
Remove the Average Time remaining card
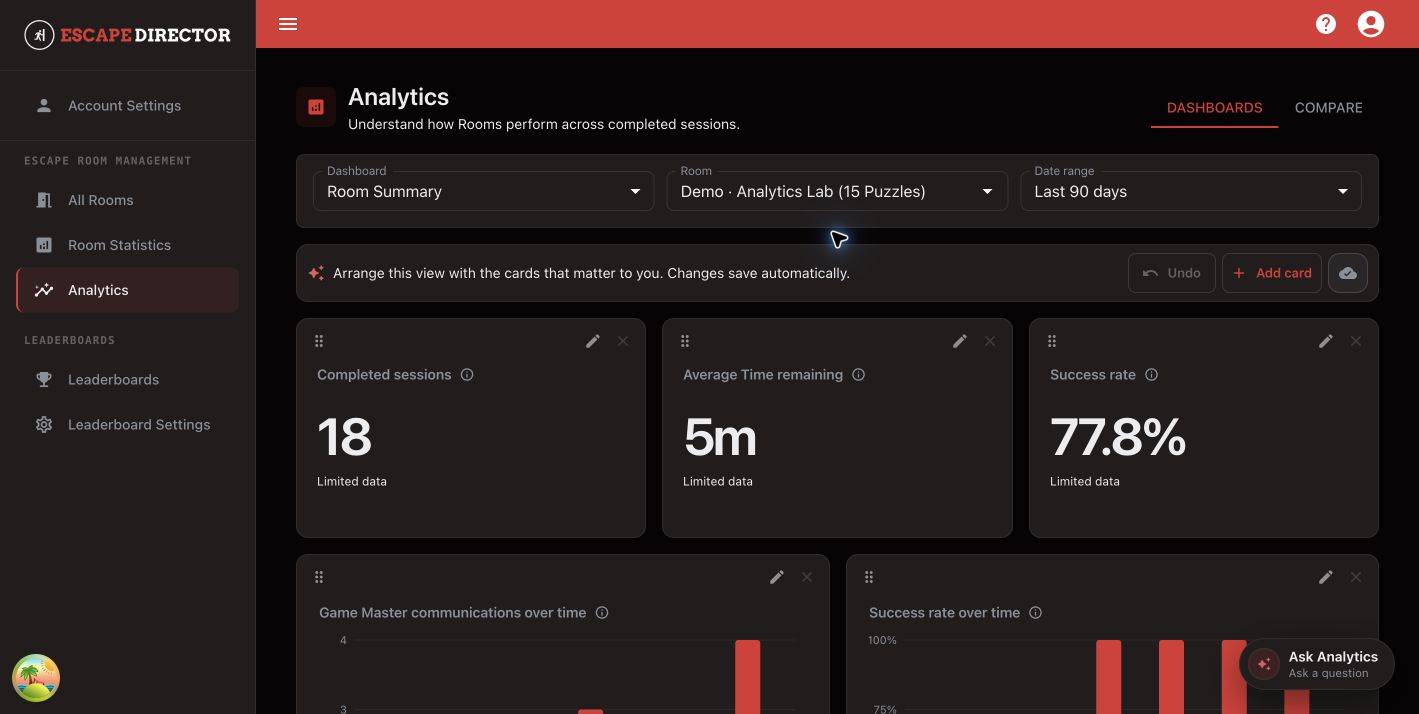[990, 341]
